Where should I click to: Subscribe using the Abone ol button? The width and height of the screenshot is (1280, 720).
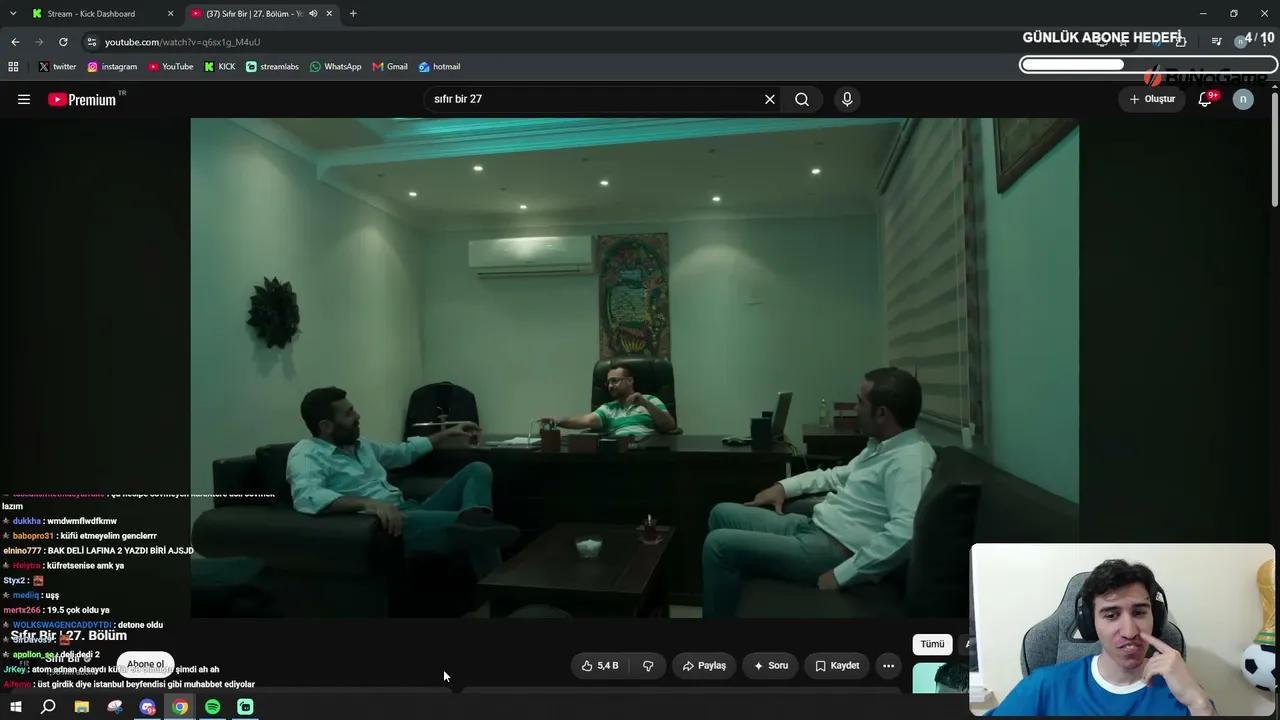click(x=145, y=664)
